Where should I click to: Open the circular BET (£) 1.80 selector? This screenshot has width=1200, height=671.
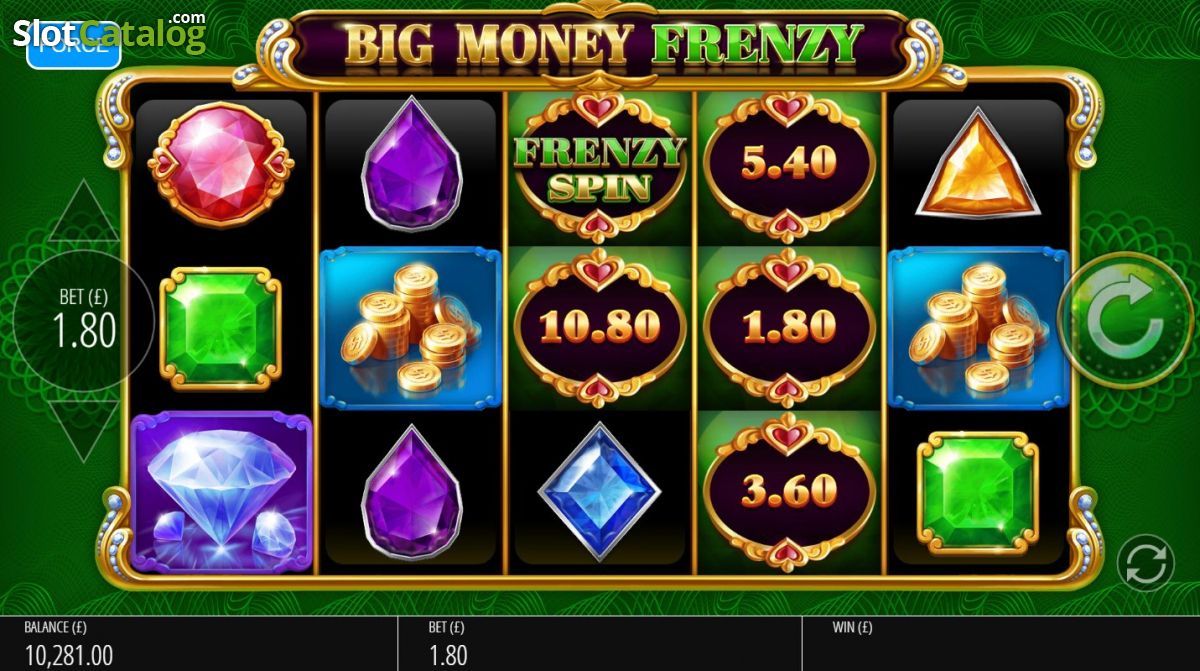pyautogui.click(x=84, y=320)
